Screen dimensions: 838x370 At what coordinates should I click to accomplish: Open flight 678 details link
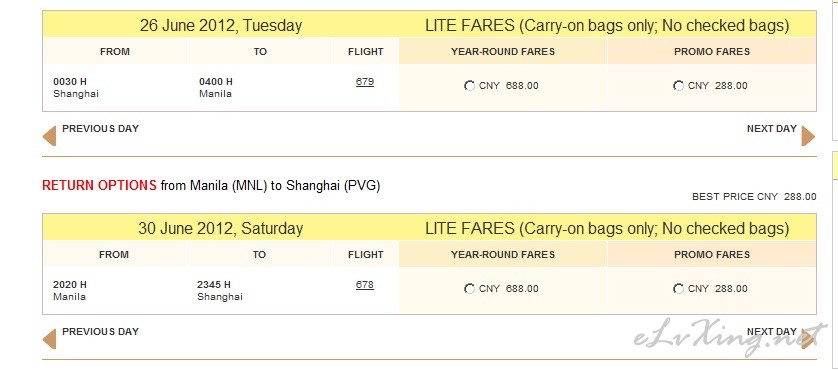coord(365,285)
